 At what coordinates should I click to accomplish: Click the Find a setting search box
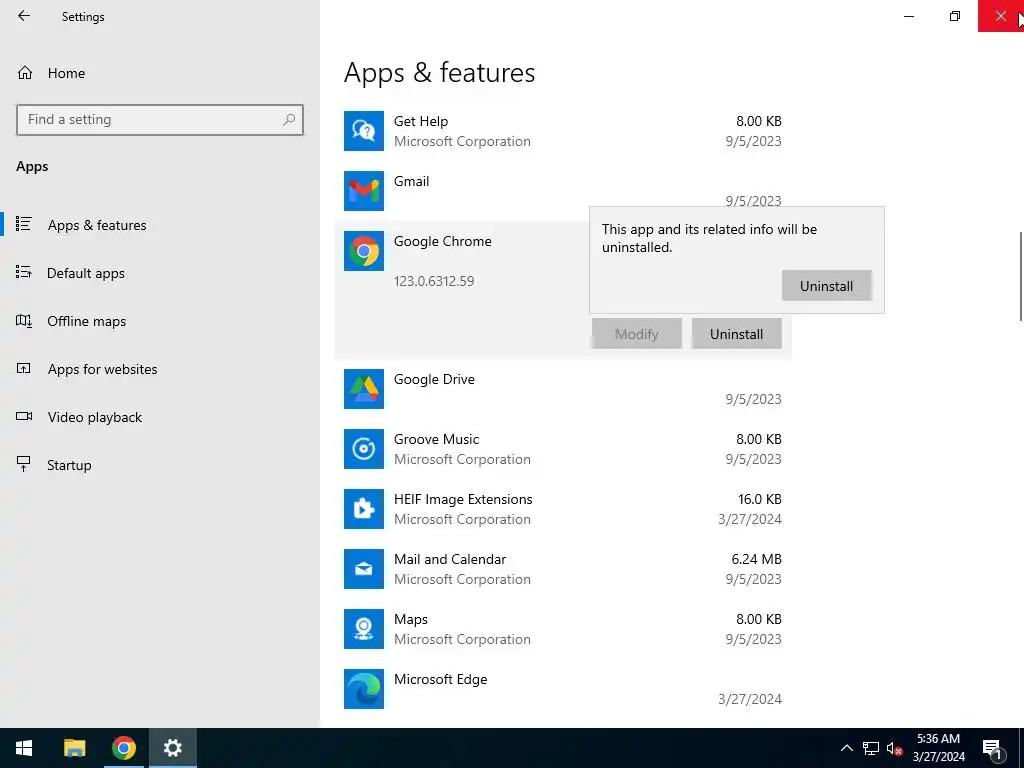click(x=160, y=120)
